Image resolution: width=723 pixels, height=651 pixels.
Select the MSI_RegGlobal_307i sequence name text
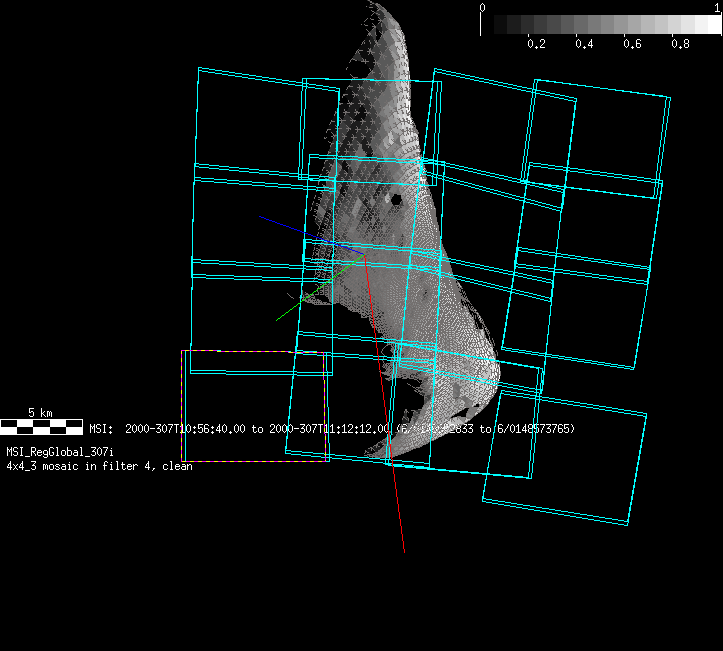click(60, 453)
